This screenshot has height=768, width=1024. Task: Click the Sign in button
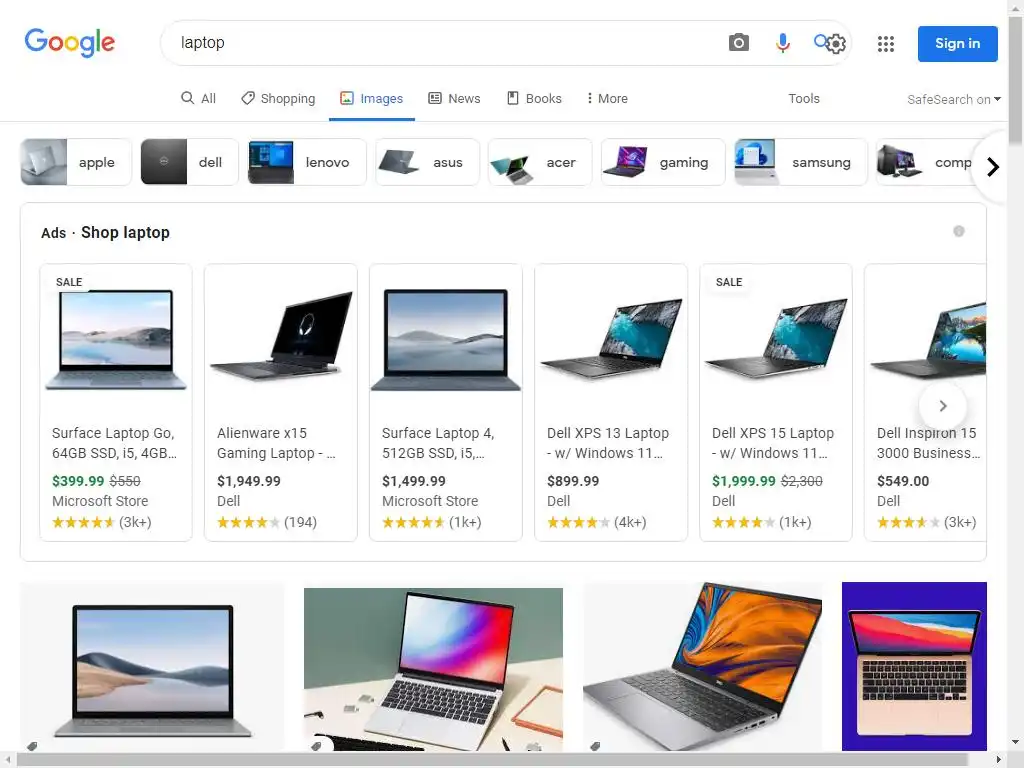(957, 44)
